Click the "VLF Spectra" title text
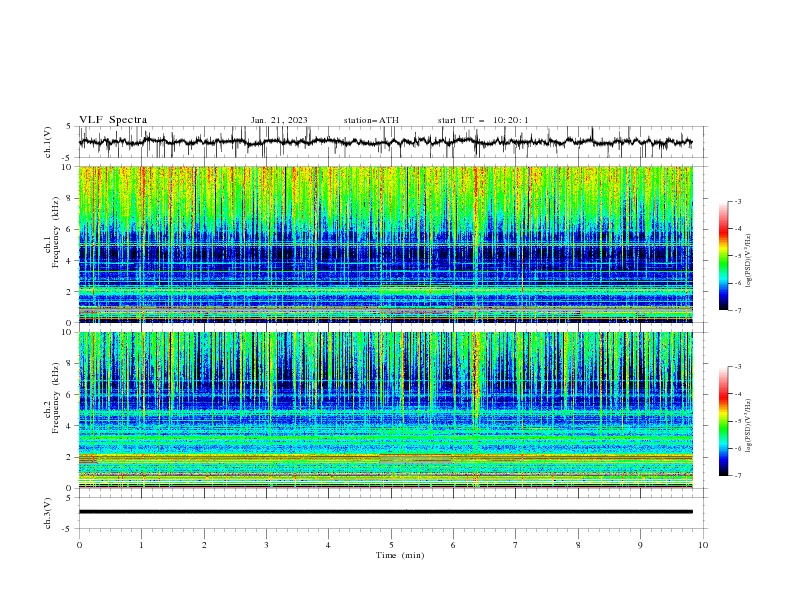Screen dimensions: 792x612 click(x=113, y=120)
